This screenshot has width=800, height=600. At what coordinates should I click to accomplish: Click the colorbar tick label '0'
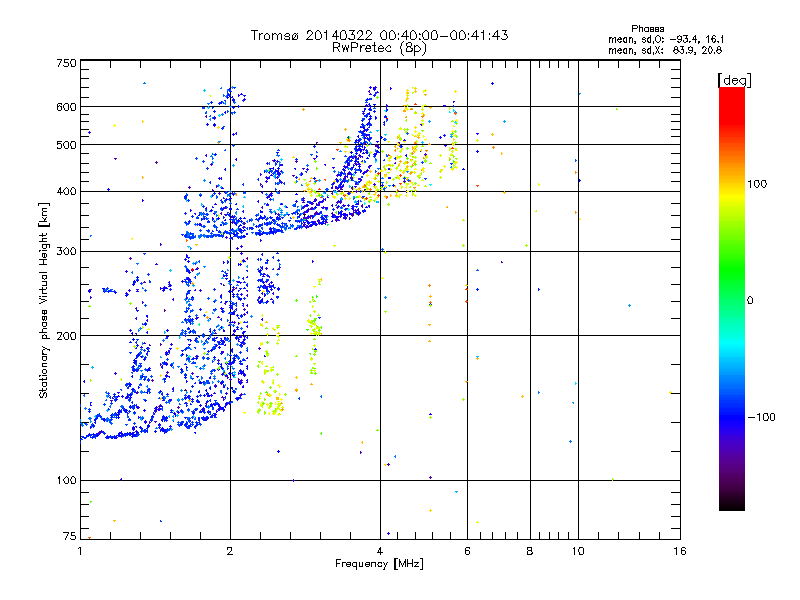tap(749, 300)
